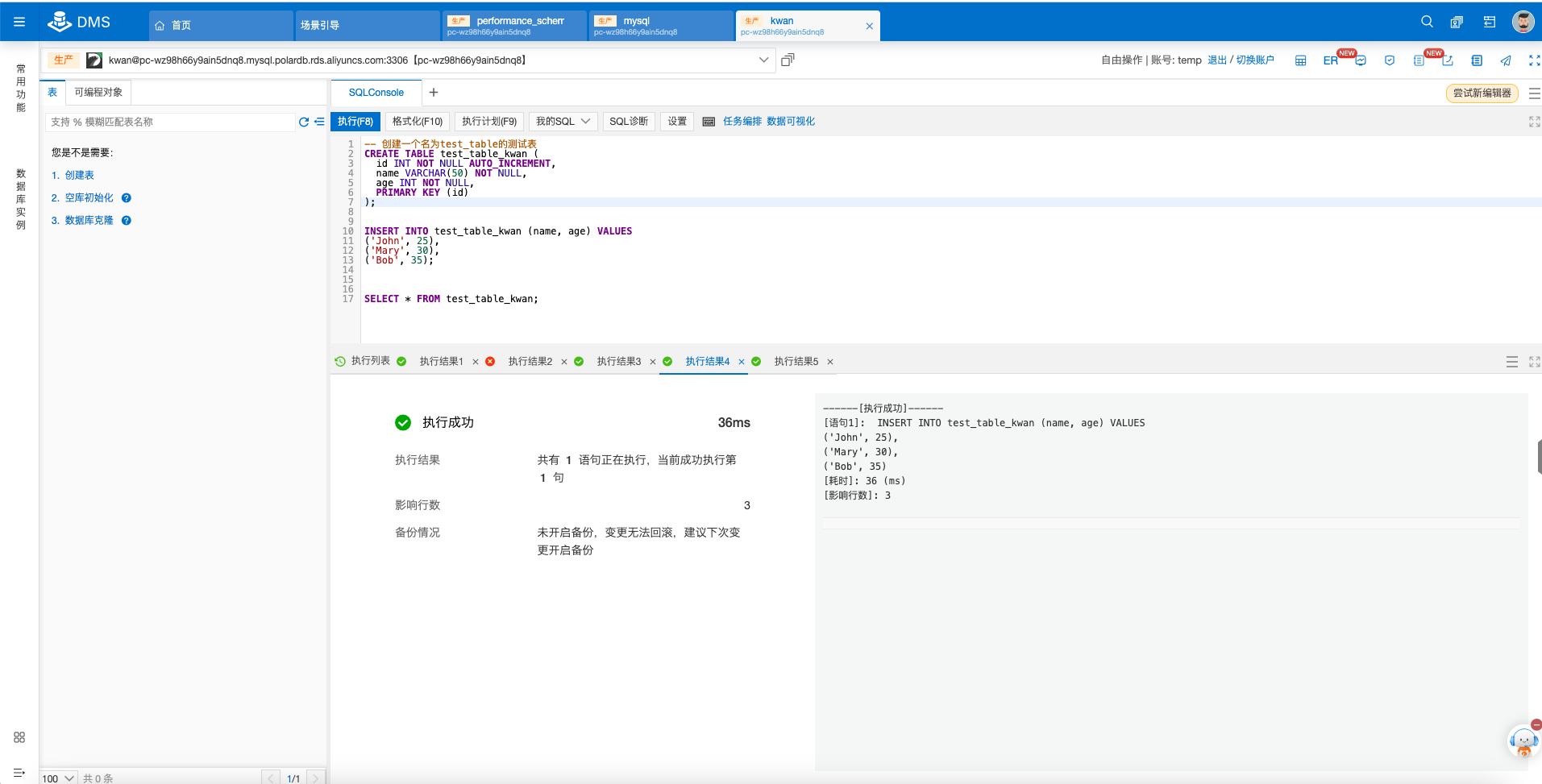Image resolution: width=1542 pixels, height=784 pixels.
Task: Focus the table name search field
Action: point(170,122)
